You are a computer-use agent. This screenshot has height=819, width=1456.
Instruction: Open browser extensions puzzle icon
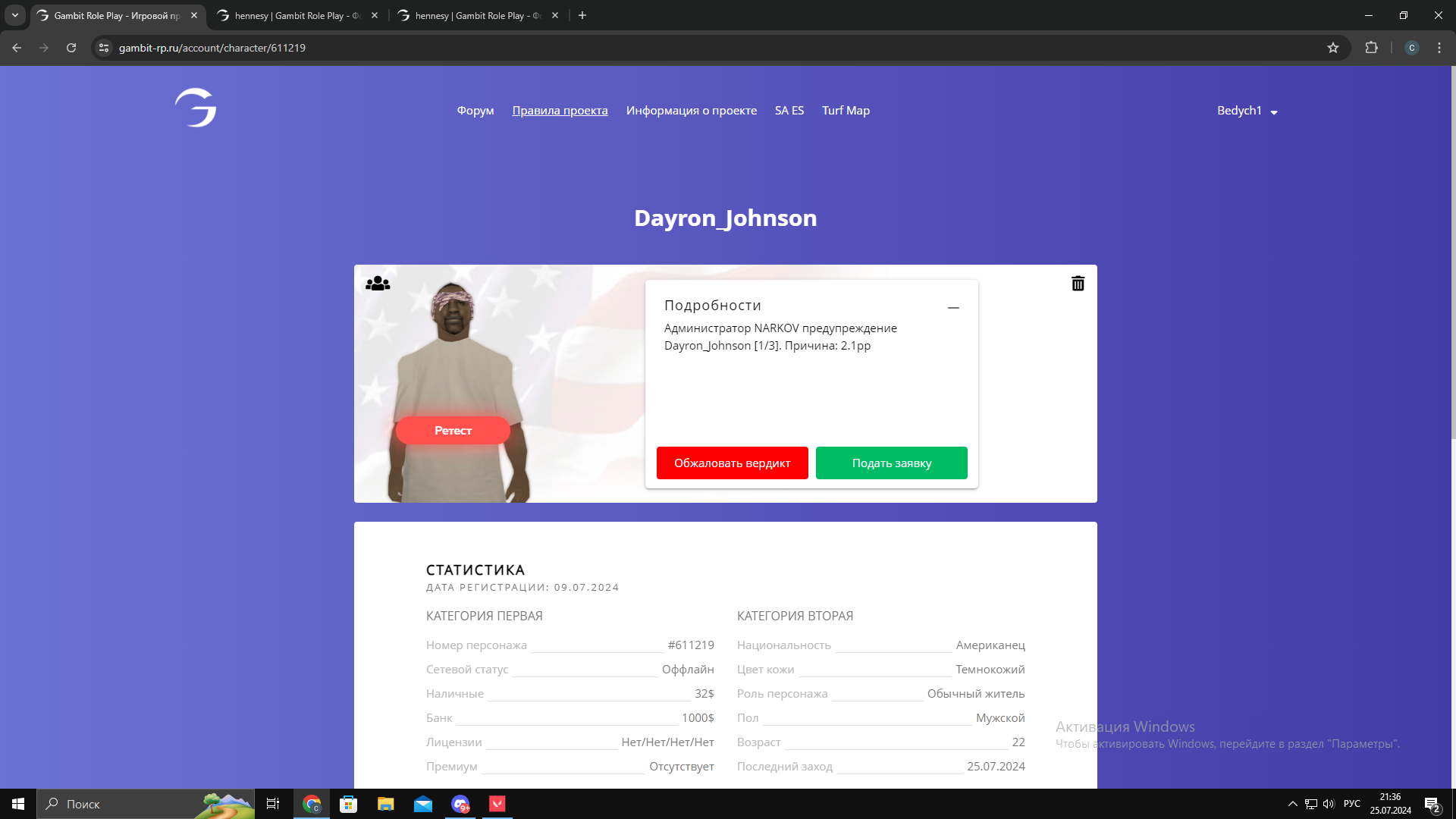coord(1371,48)
